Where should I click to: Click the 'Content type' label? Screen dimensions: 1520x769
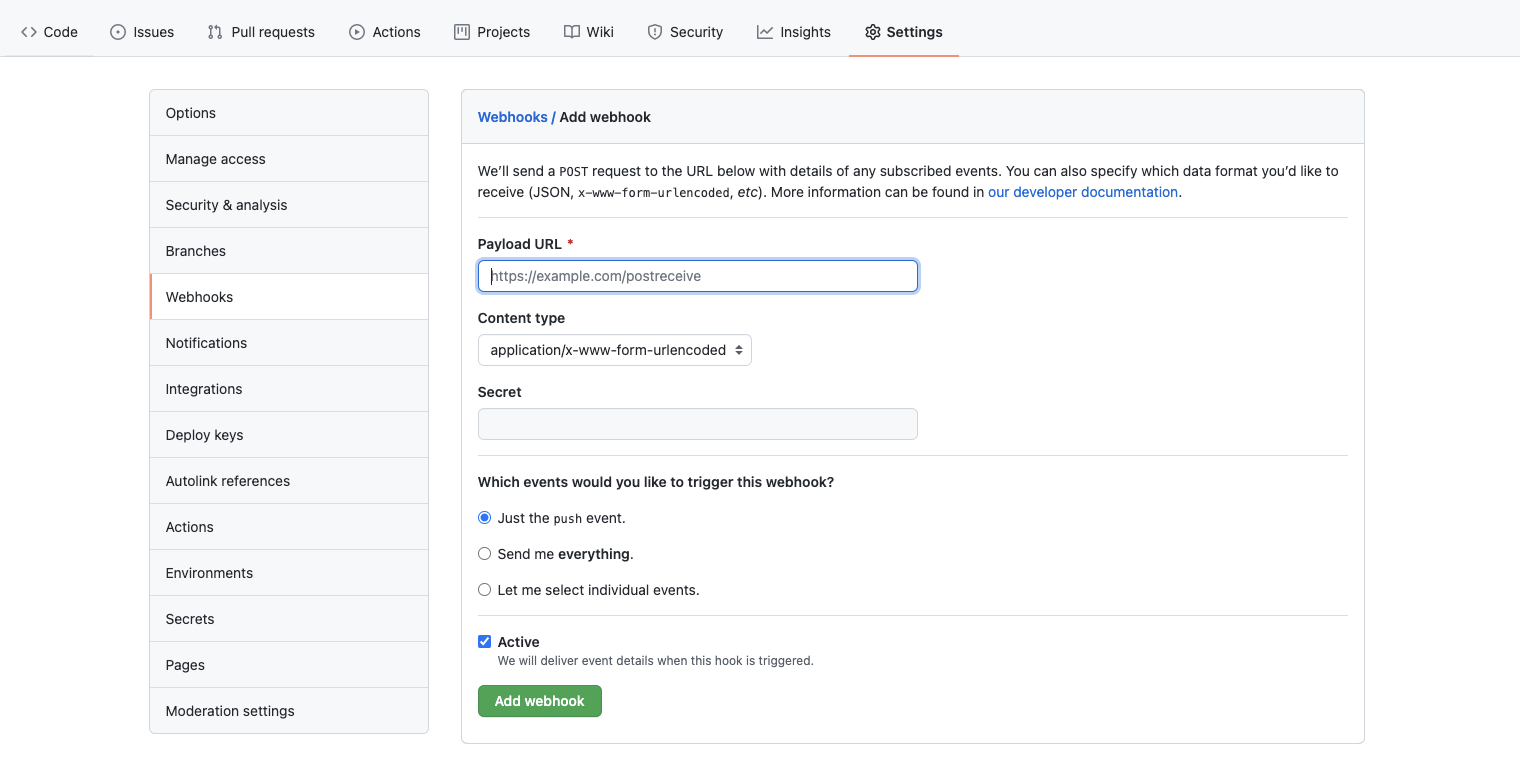click(x=521, y=318)
